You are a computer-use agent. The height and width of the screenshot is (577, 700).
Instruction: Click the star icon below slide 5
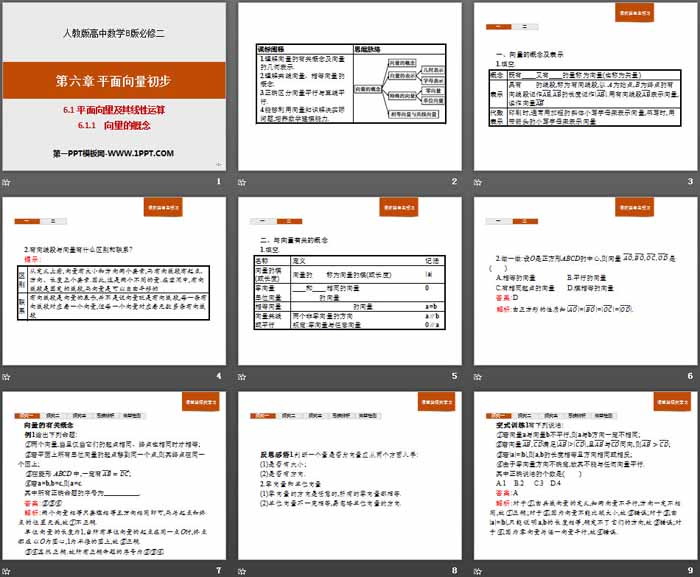(242, 376)
